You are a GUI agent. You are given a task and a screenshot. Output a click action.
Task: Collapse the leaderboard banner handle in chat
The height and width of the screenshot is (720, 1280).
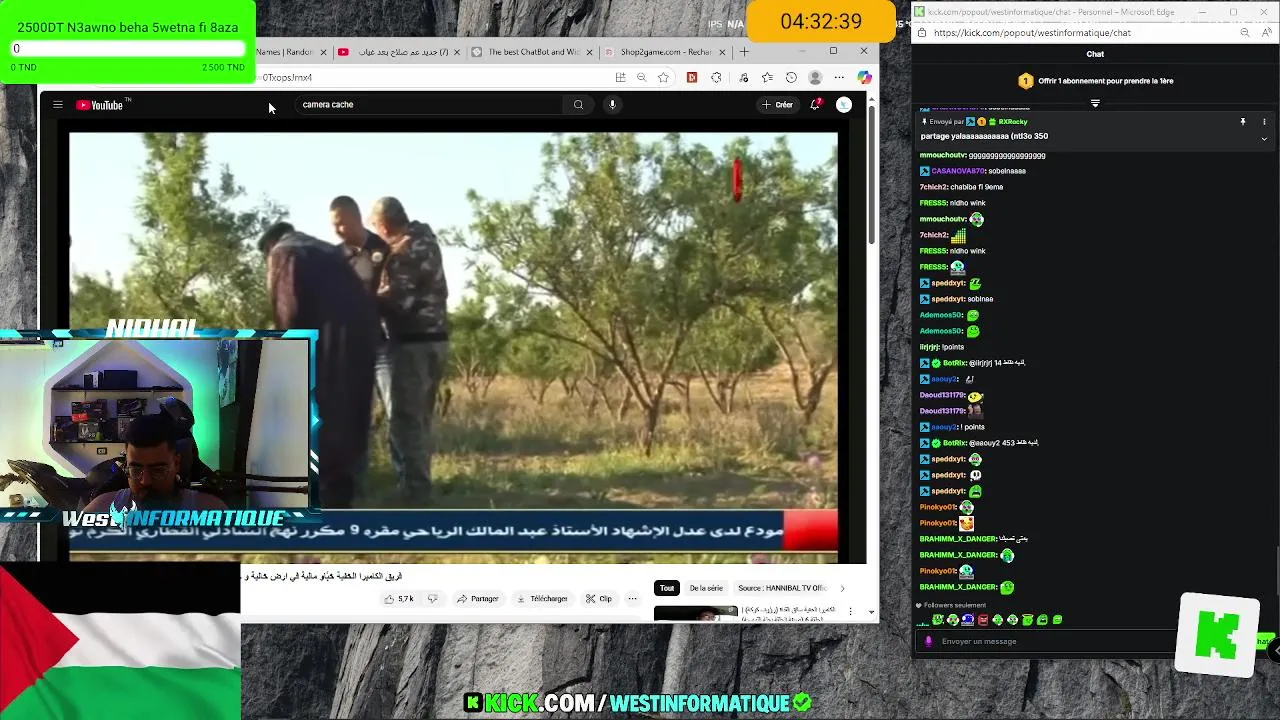tap(1095, 103)
